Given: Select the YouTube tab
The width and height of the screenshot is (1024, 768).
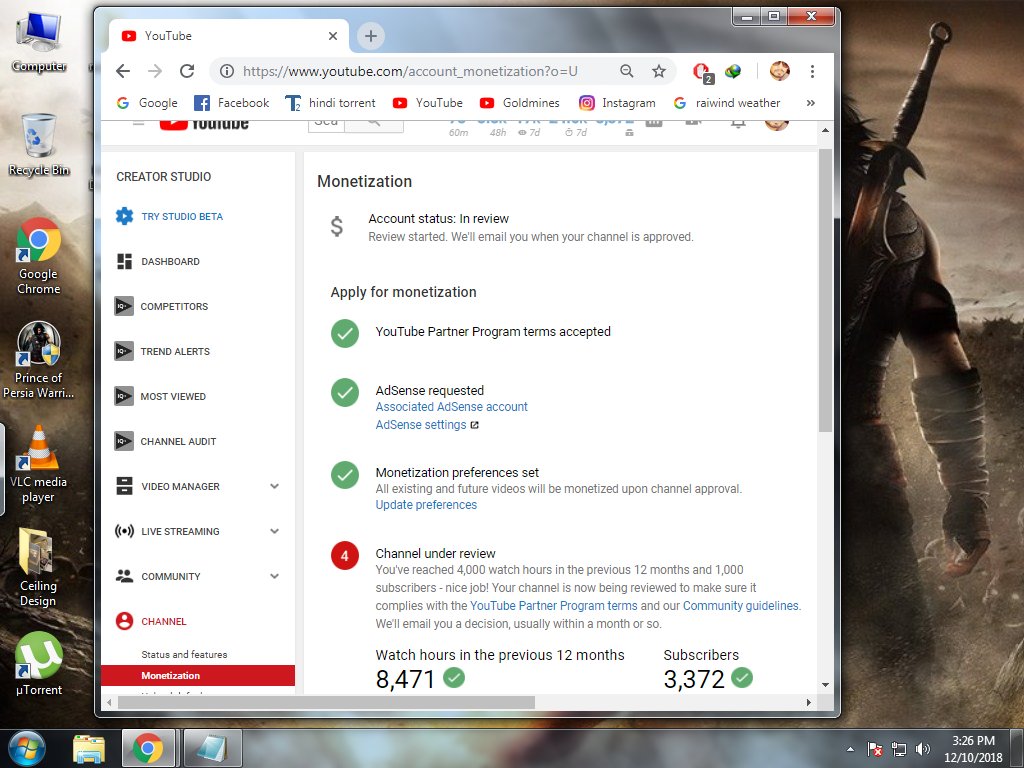Looking at the screenshot, I should coord(229,36).
